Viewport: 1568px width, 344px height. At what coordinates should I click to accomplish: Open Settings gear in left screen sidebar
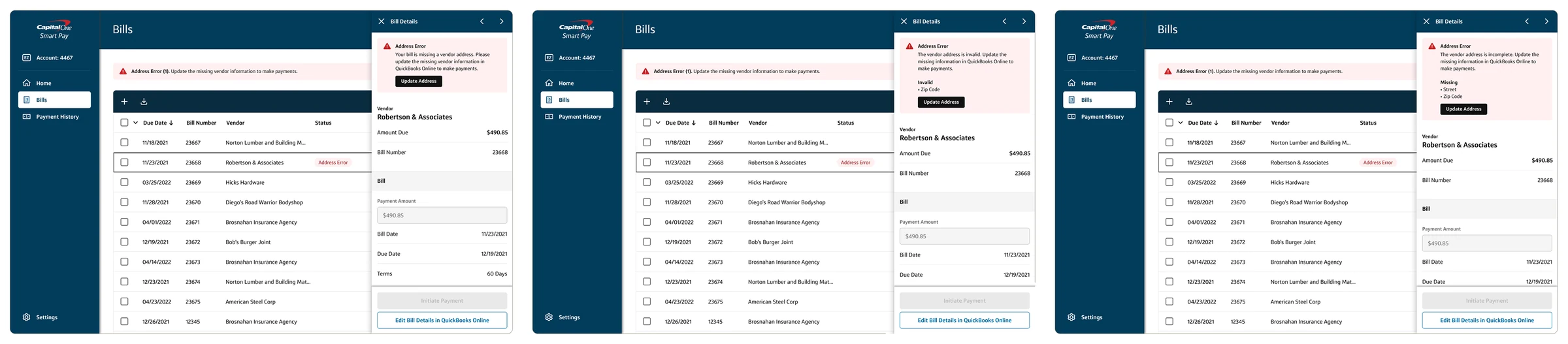(x=27, y=317)
